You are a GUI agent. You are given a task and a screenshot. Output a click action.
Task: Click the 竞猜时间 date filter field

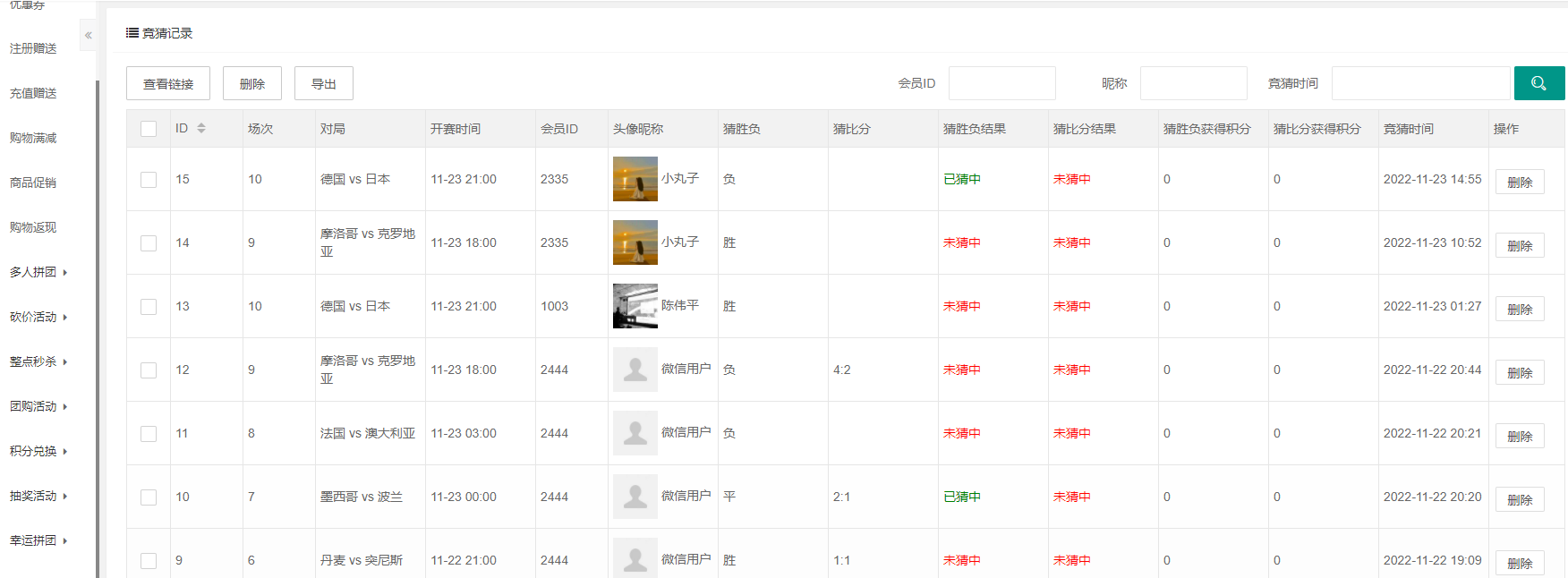(x=1420, y=83)
